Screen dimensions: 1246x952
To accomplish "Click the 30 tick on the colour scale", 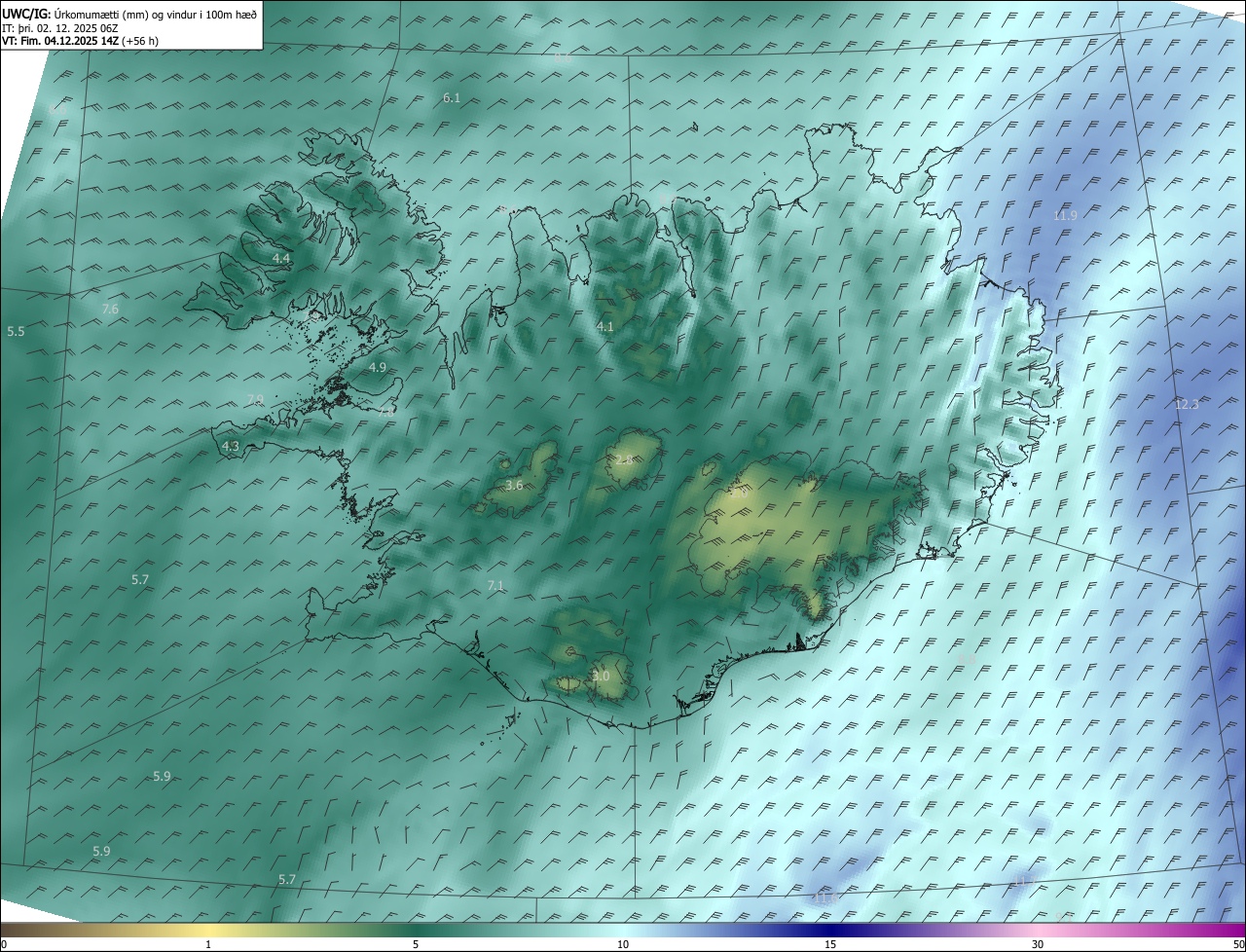I will coord(1038,944).
